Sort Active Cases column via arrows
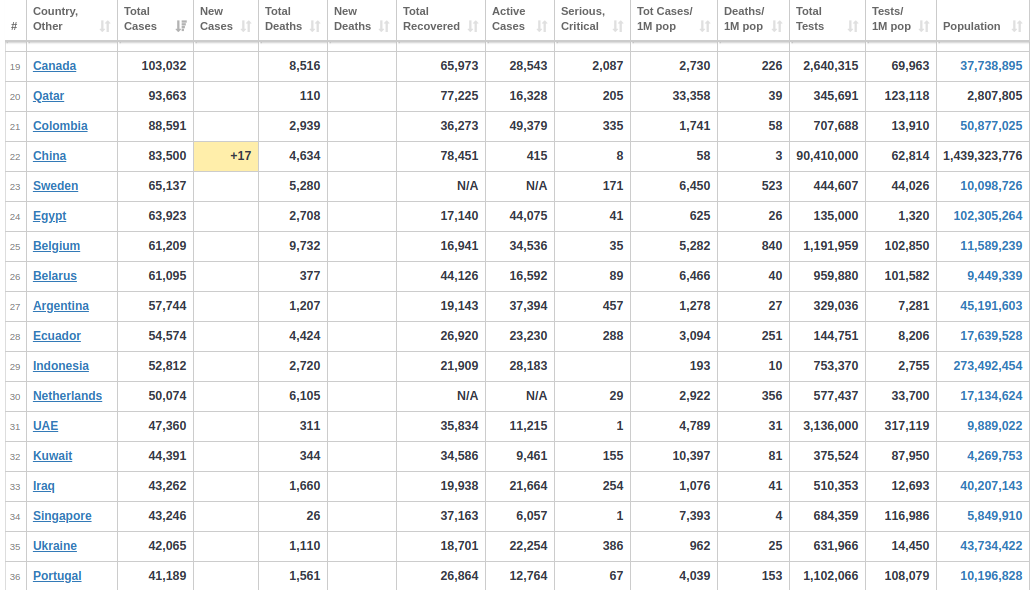 (542, 26)
